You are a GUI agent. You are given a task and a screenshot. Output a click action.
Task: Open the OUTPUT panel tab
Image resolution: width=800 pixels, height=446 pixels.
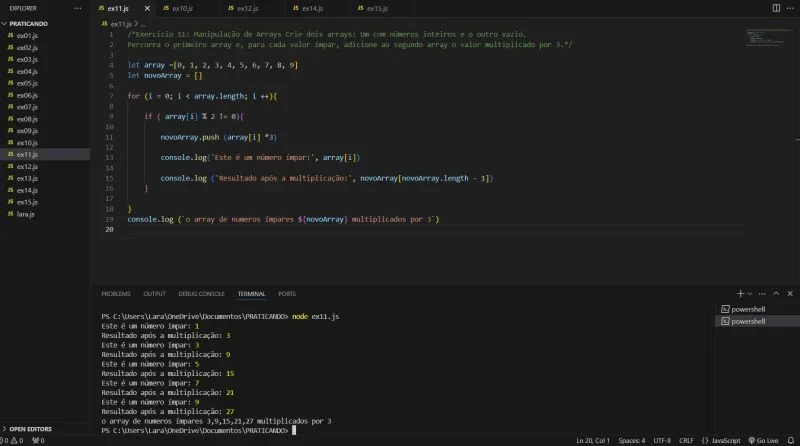pos(154,294)
